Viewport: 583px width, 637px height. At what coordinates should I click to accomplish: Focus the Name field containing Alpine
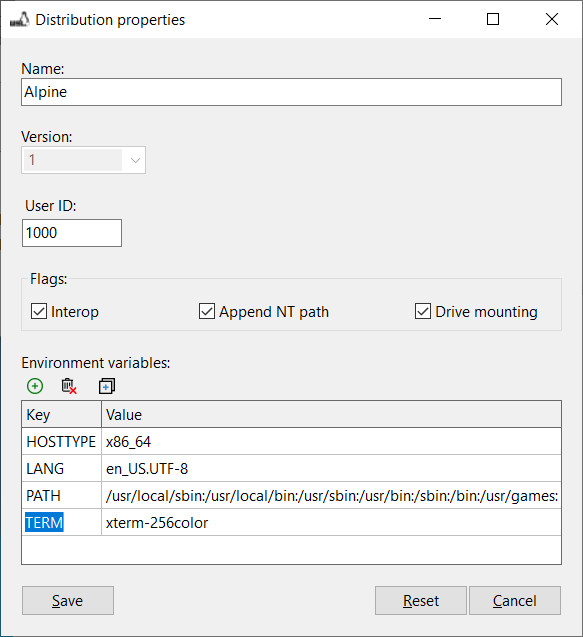coord(291,92)
